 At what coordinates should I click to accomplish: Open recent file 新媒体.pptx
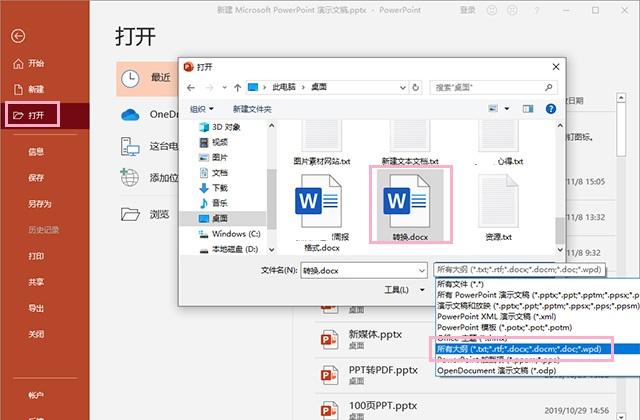[x=375, y=339]
